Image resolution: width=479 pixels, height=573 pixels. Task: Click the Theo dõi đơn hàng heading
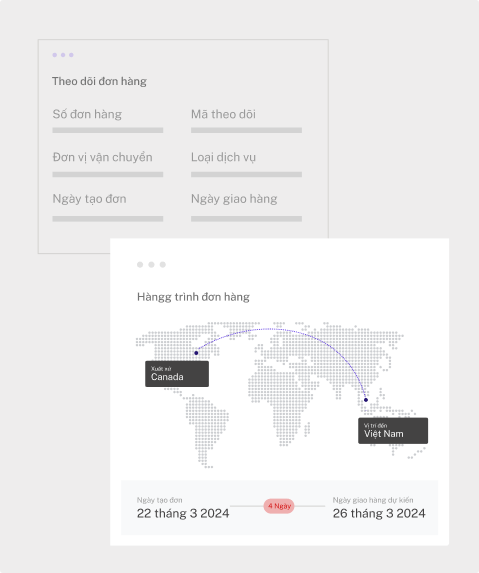(99, 81)
